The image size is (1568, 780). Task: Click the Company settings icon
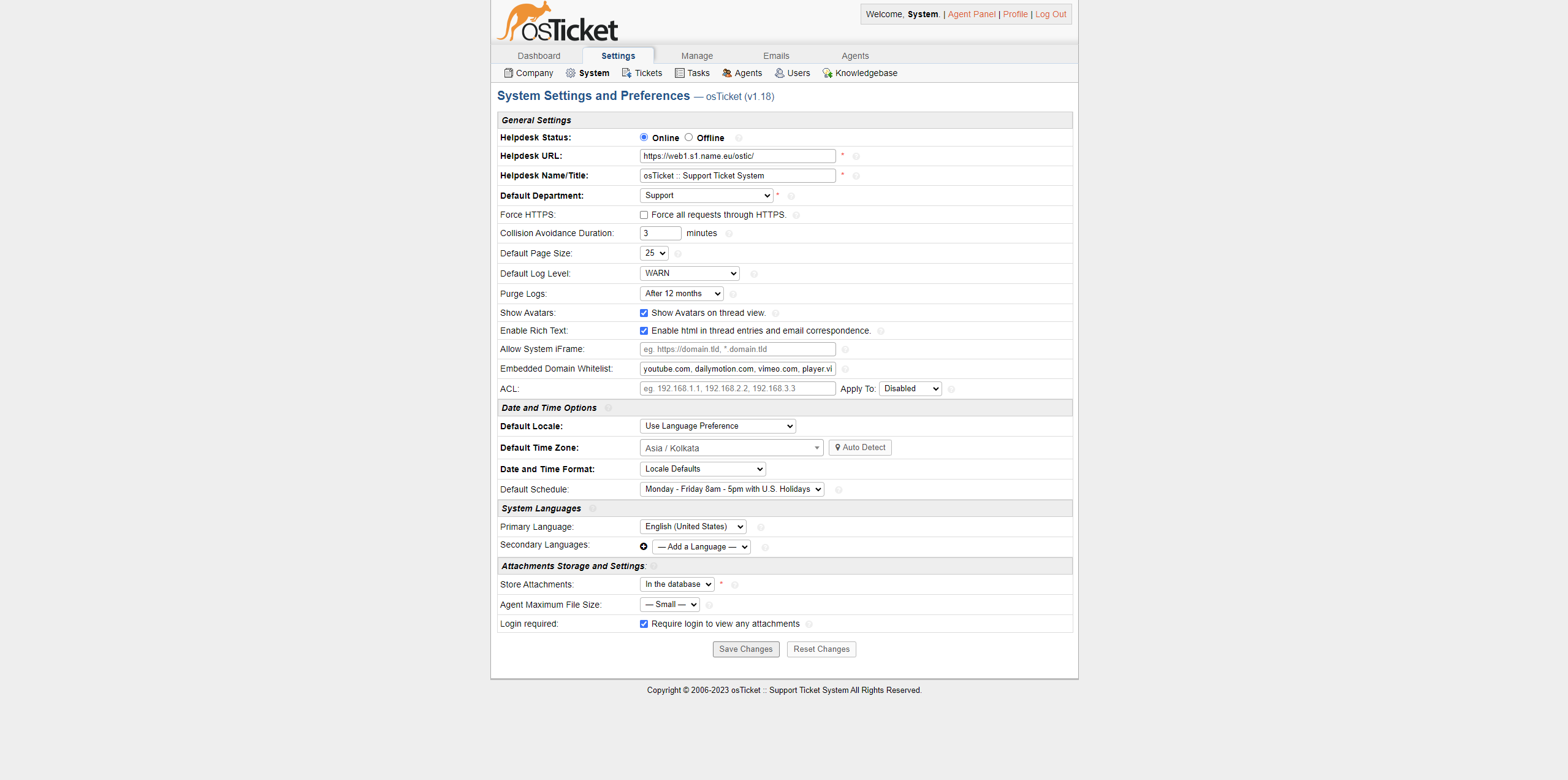click(x=508, y=73)
